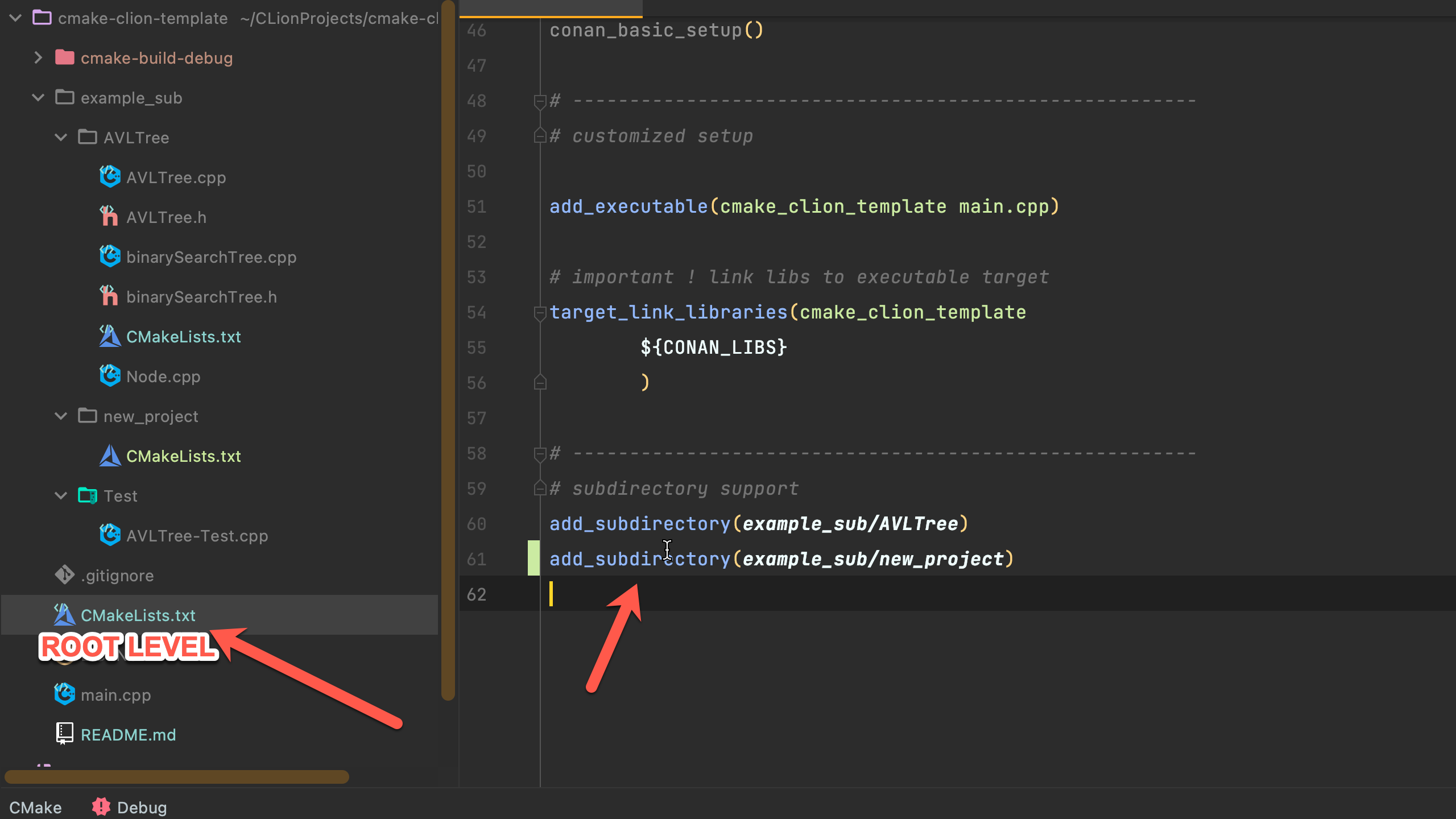This screenshot has width=1456, height=819.
Task: Click the project tree horizontal scrollbar
Action: pos(176,776)
